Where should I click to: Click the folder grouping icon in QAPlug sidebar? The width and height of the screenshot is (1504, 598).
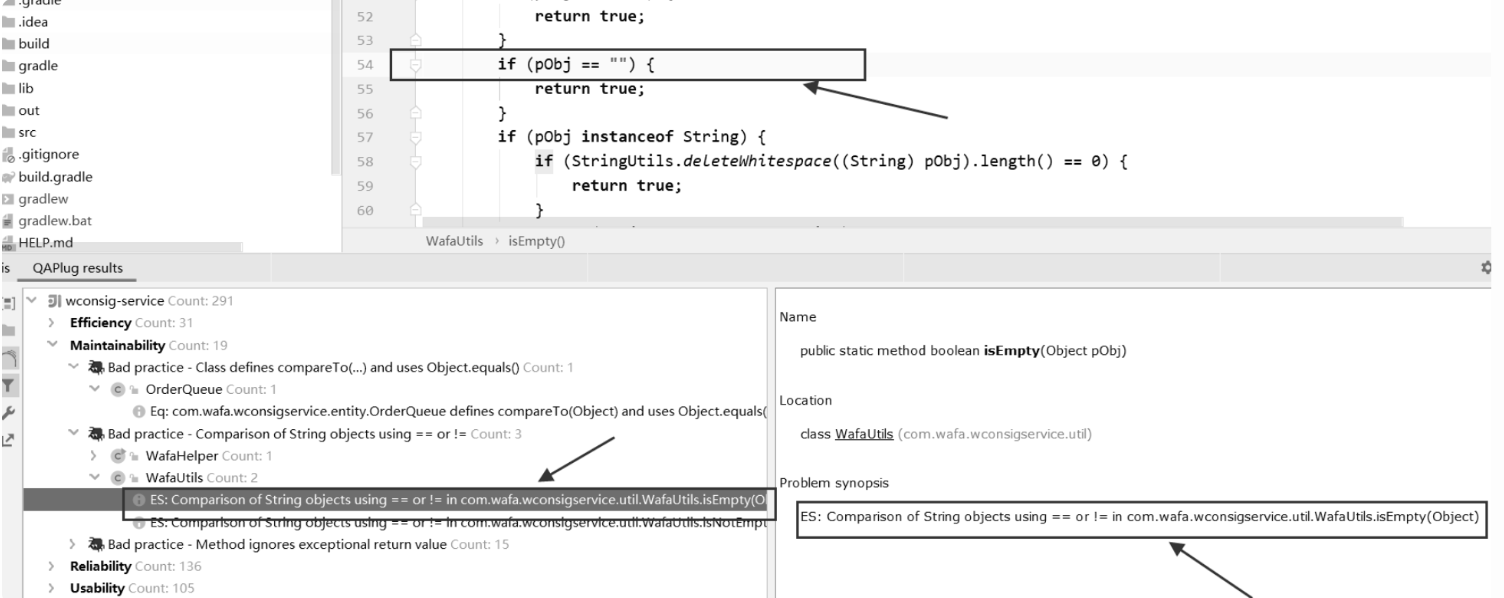[x=9, y=329]
